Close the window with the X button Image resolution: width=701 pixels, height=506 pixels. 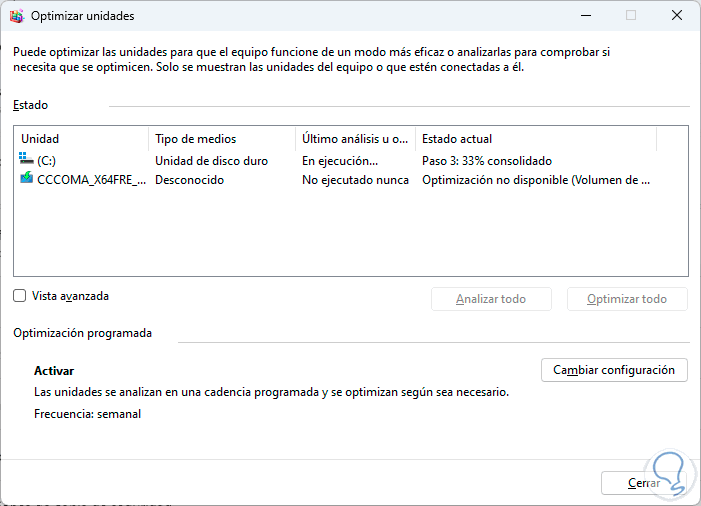click(676, 16)
